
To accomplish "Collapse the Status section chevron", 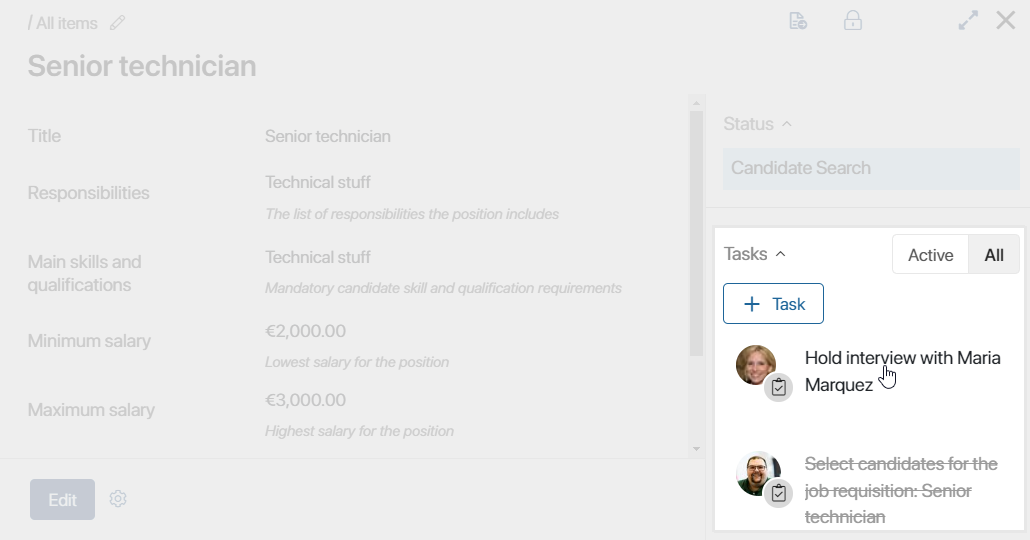I will pos(787,124).
